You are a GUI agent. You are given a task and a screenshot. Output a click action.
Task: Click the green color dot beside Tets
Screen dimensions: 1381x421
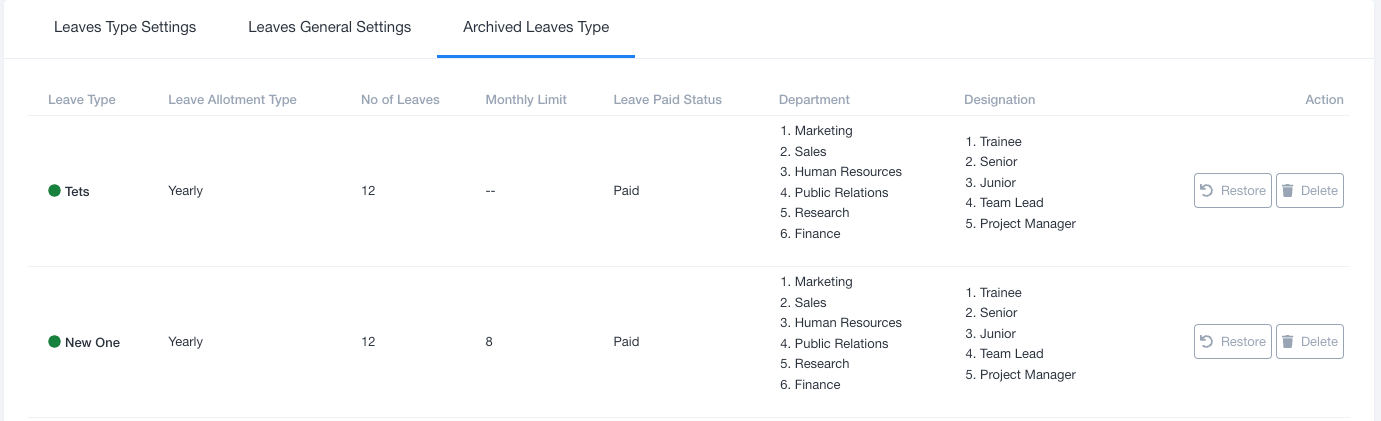coord(55,191)
